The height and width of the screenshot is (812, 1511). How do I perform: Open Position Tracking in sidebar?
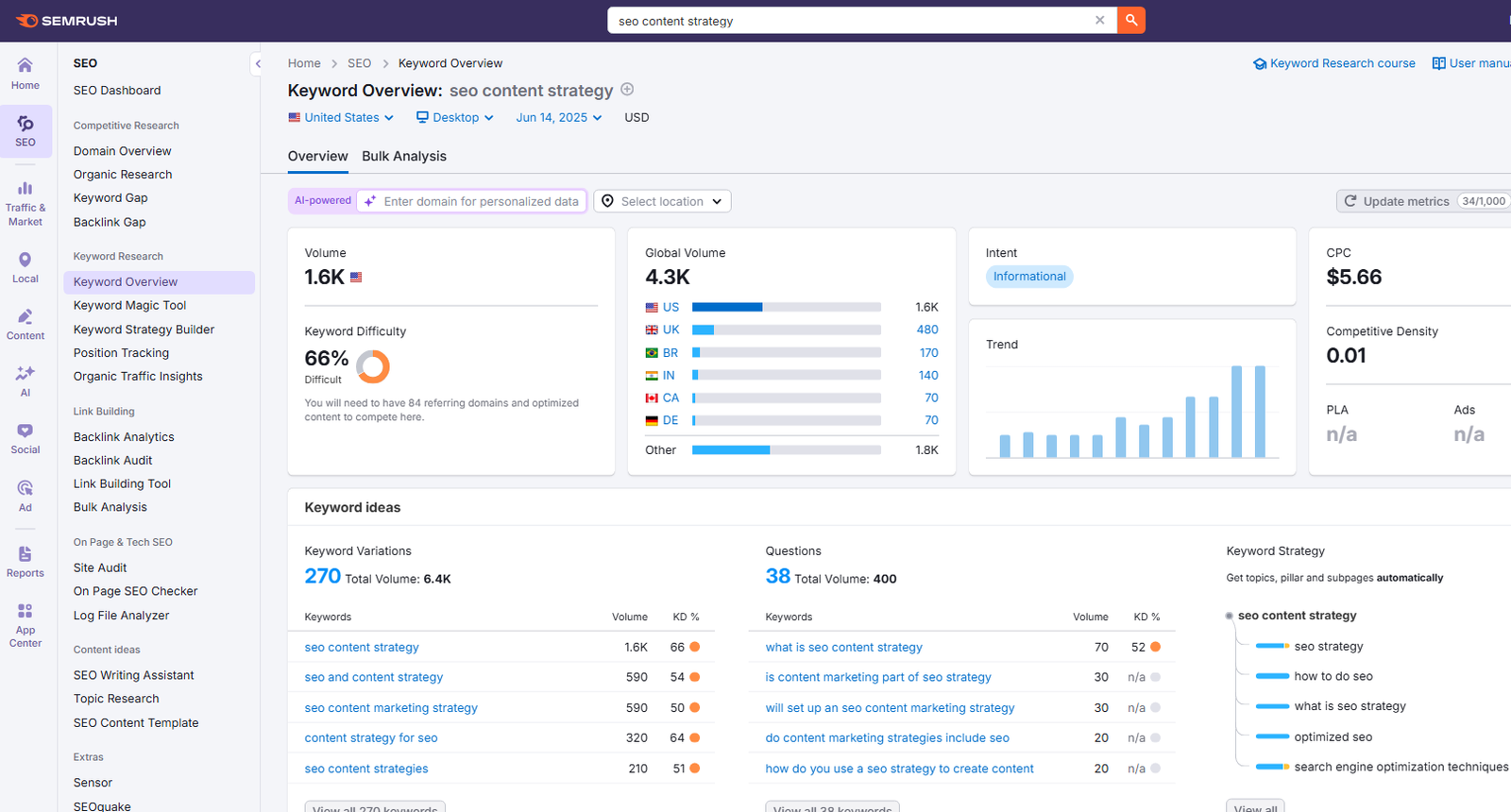point(121,353)
